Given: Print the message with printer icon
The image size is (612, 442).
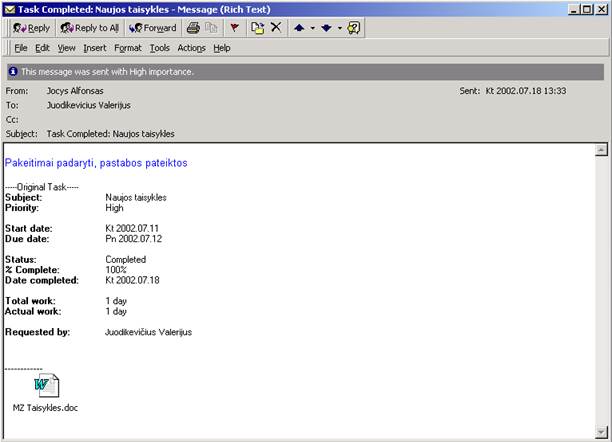Looking at the screenshot, I should [193, 28].
